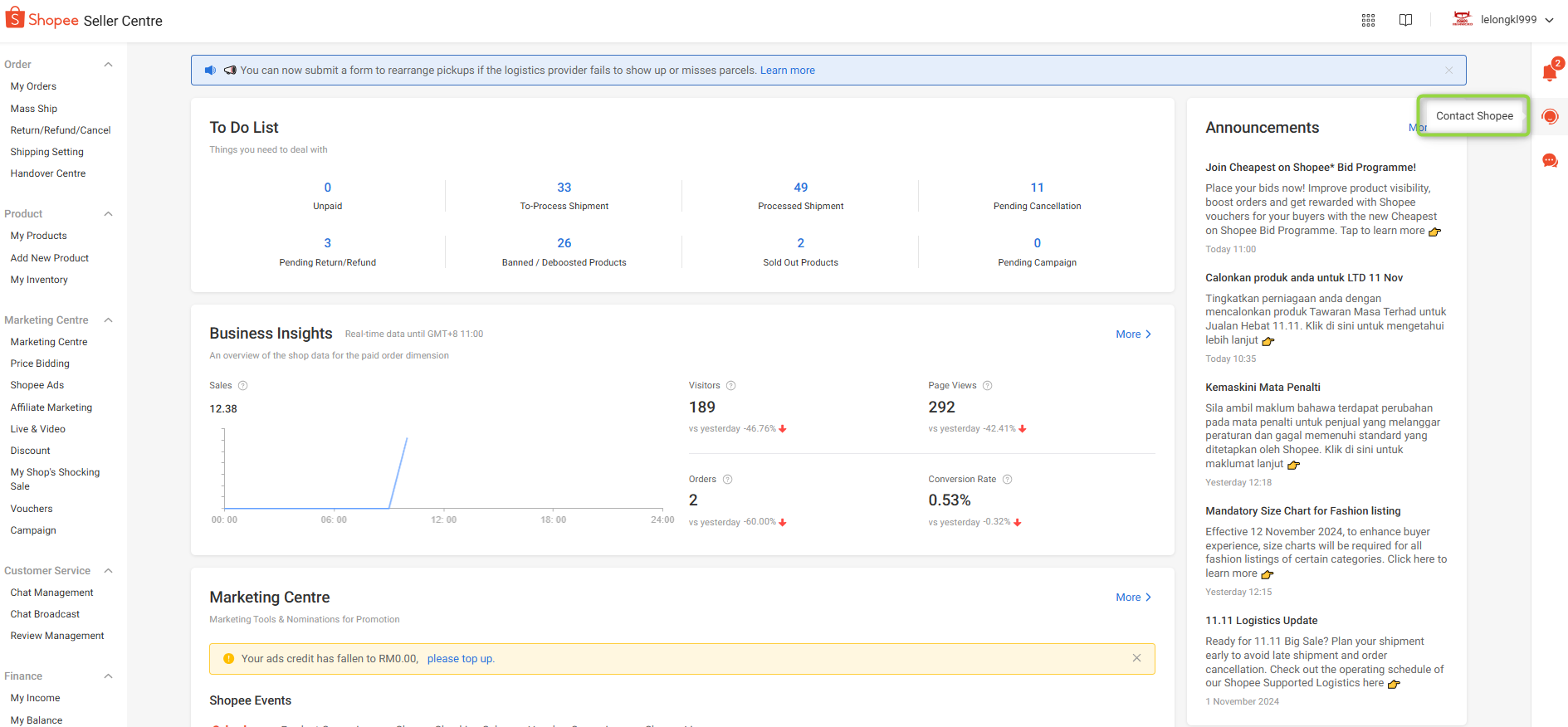The height and width of the screenshot is (727, 1568).
Task: Open the seller education book icon
Action: pos(1405,20)
